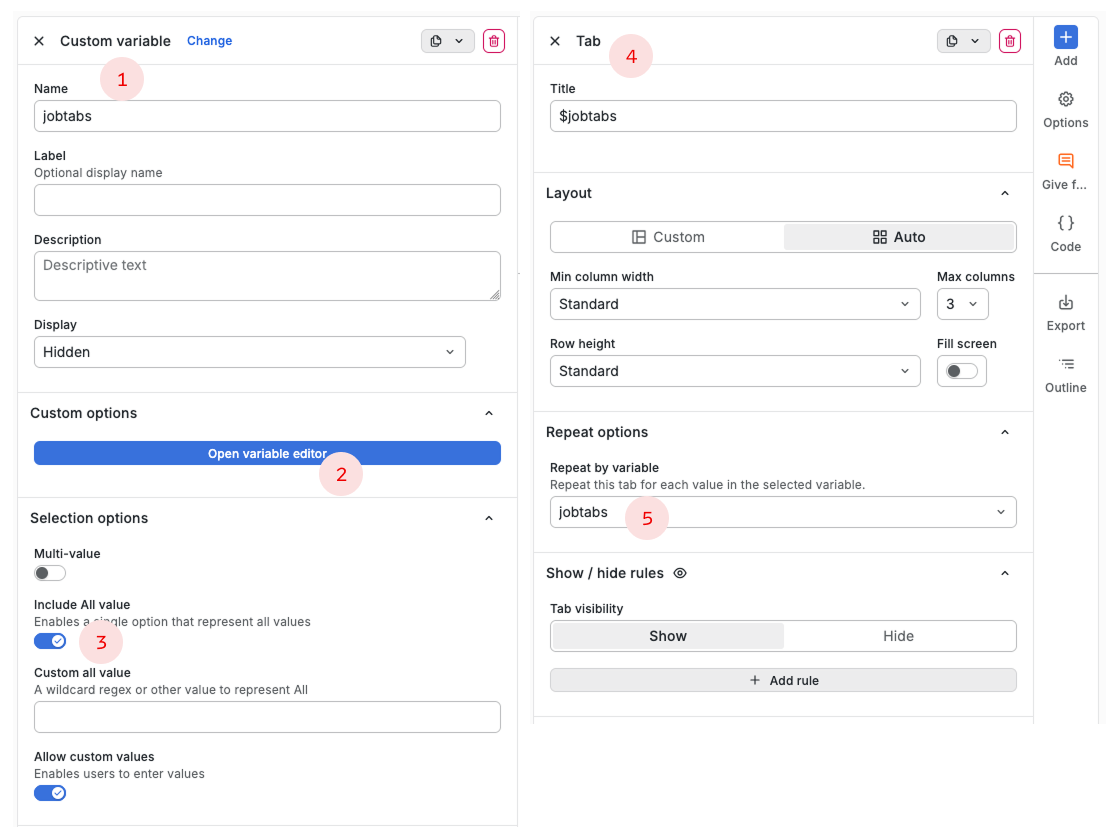Click the Change link
Viewport: 1116px width, 838px height.
pyautogui.click(x=209, y=41)
